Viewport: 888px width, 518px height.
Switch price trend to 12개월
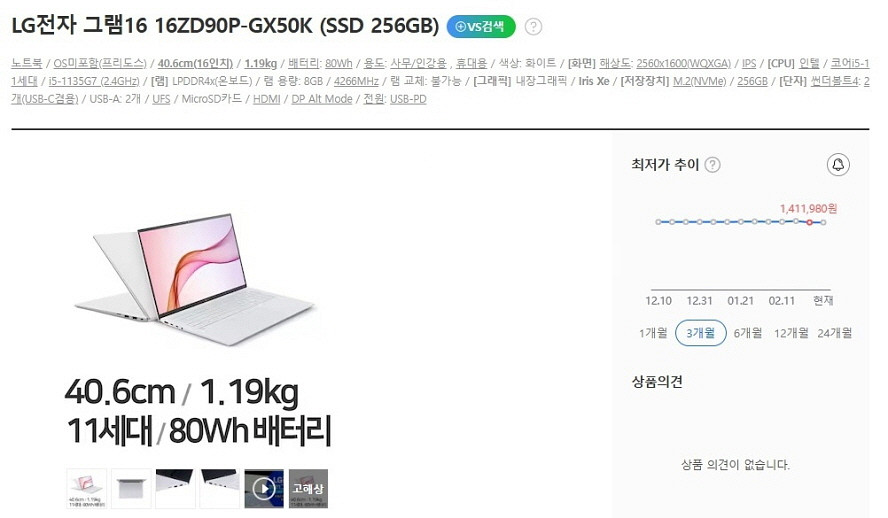791,333
